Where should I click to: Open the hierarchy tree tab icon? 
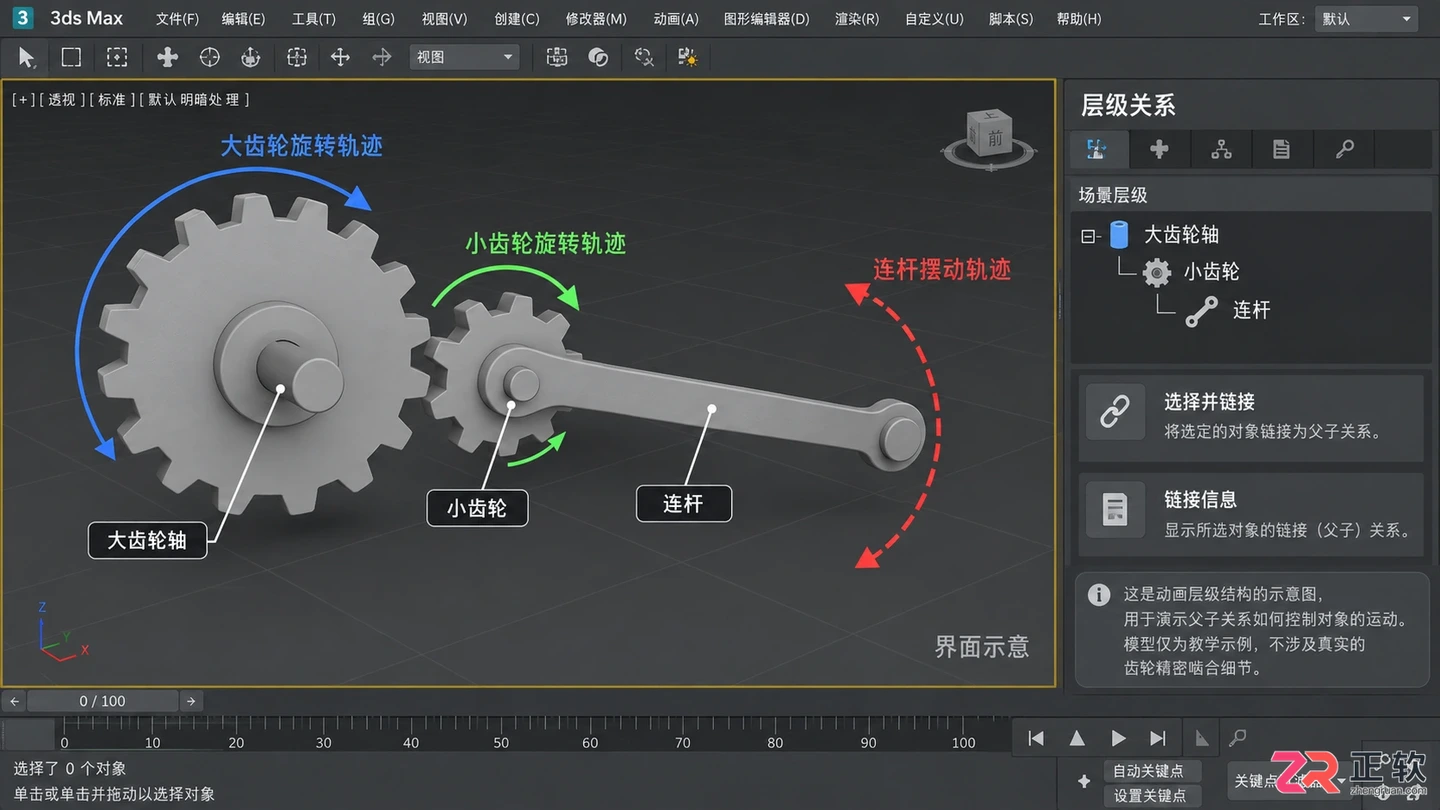coord(1221,149)
